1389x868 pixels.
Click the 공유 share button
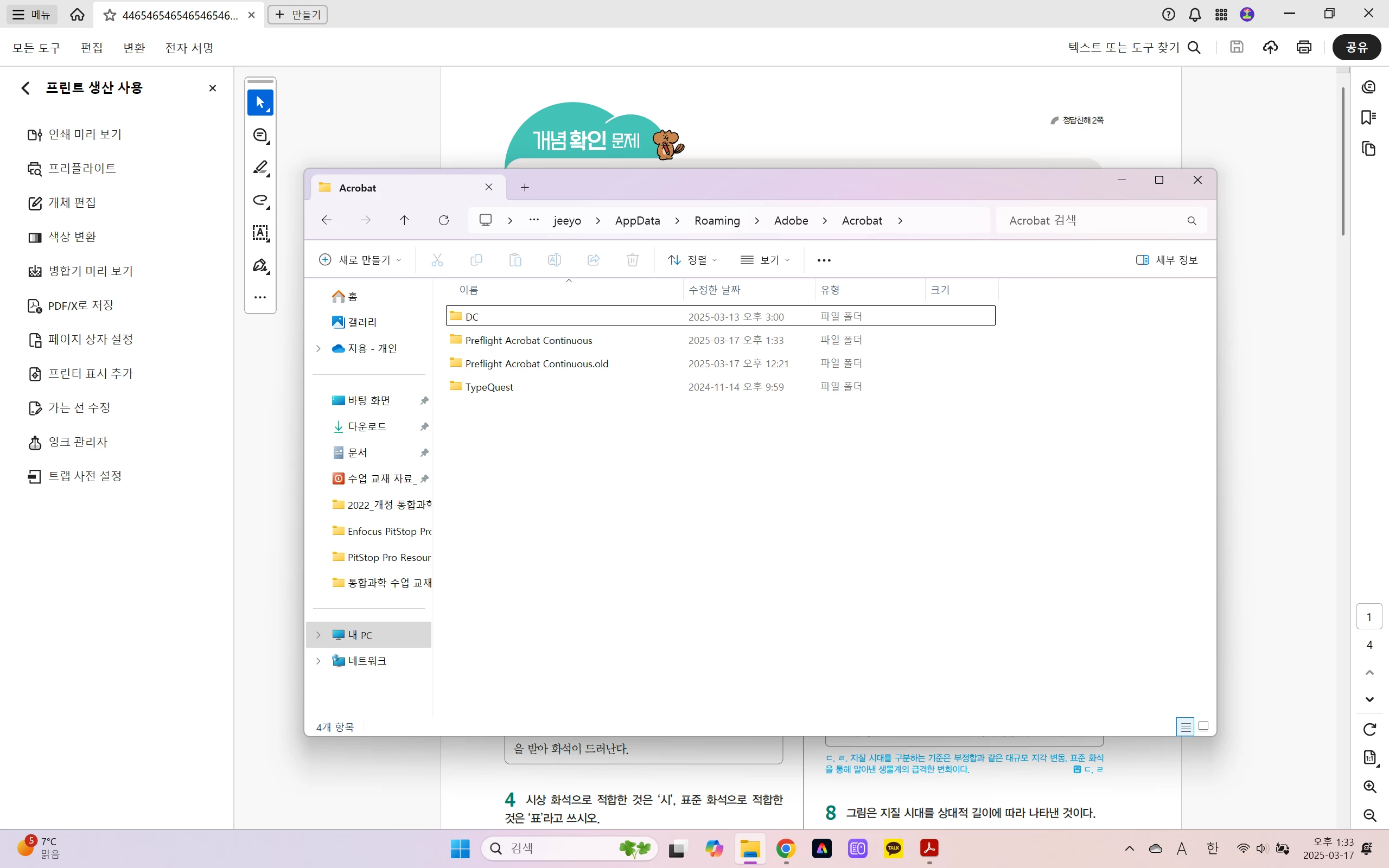pyautogui.click(x=1356, y=47)
